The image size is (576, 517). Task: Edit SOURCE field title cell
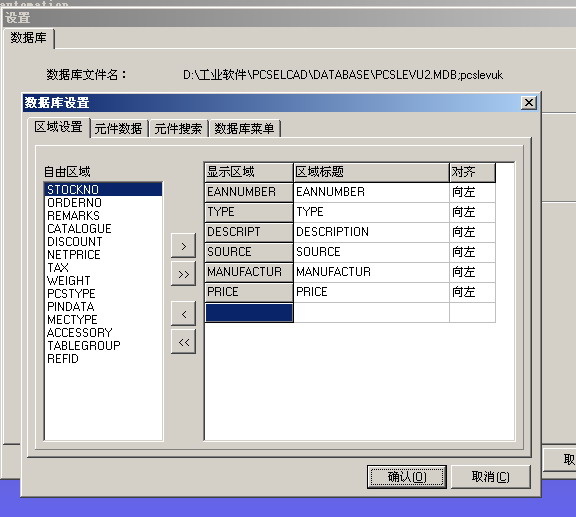[x=371, y=252]
